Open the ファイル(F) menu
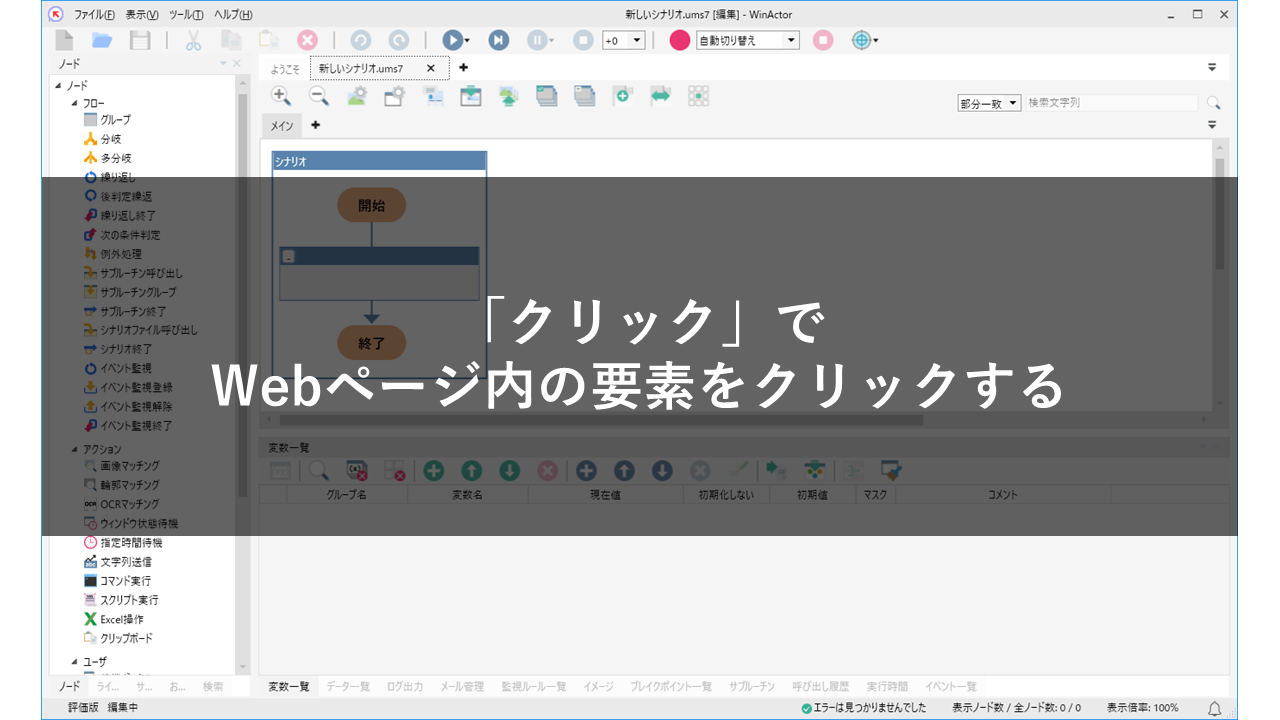1280x720 pixels. [x=95, y=14]
